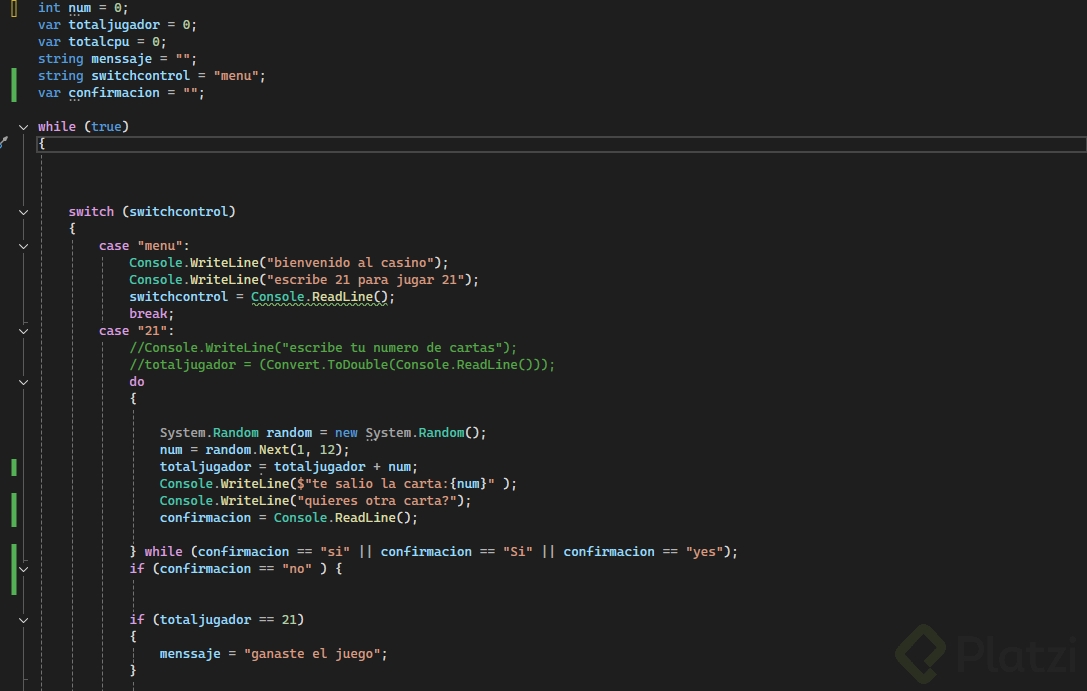Collapse the switch (switchcontrol) block

coord(24,212)
